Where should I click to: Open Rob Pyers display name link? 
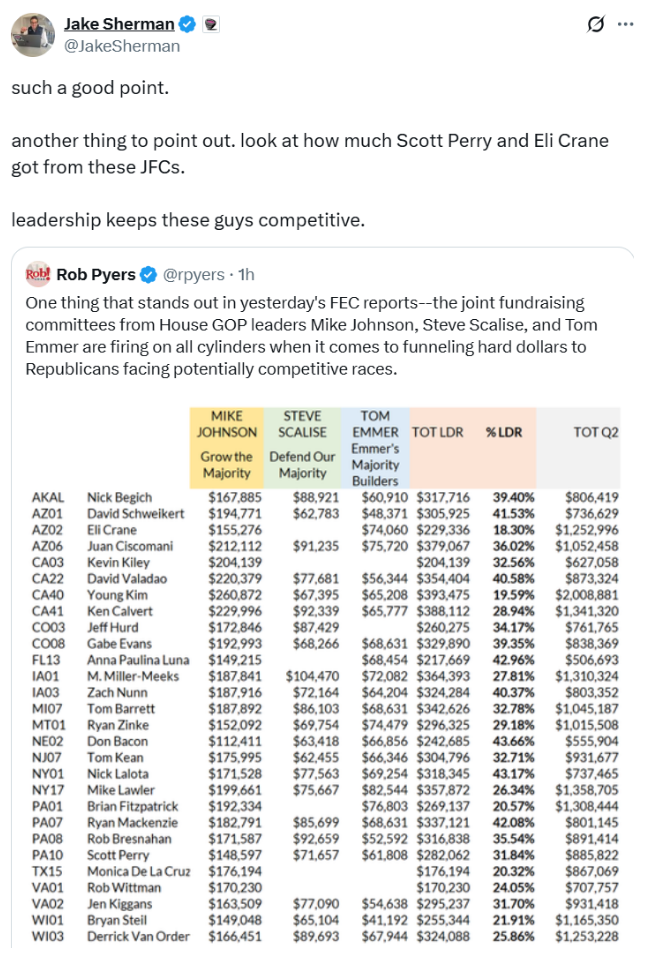tap(96, 275)
